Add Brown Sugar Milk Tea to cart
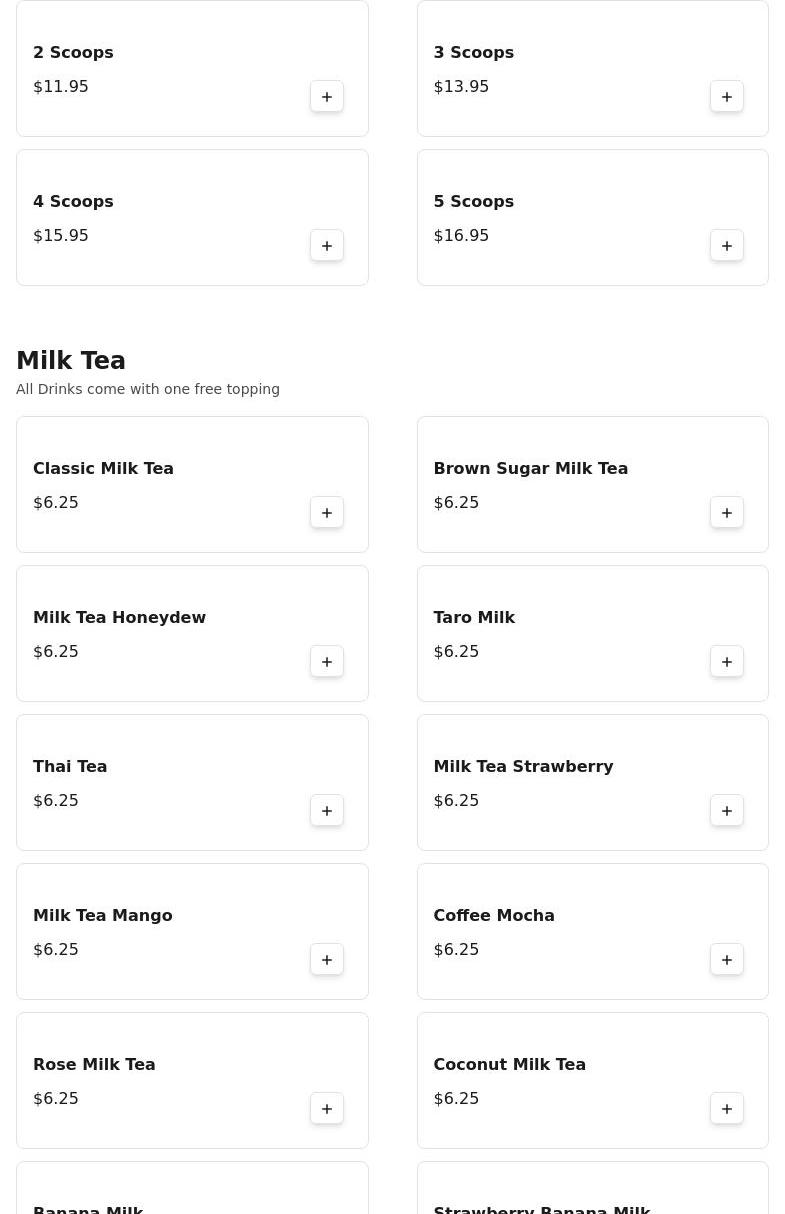Viewport: 785px width, 1214px height. (x=727, y=513)
